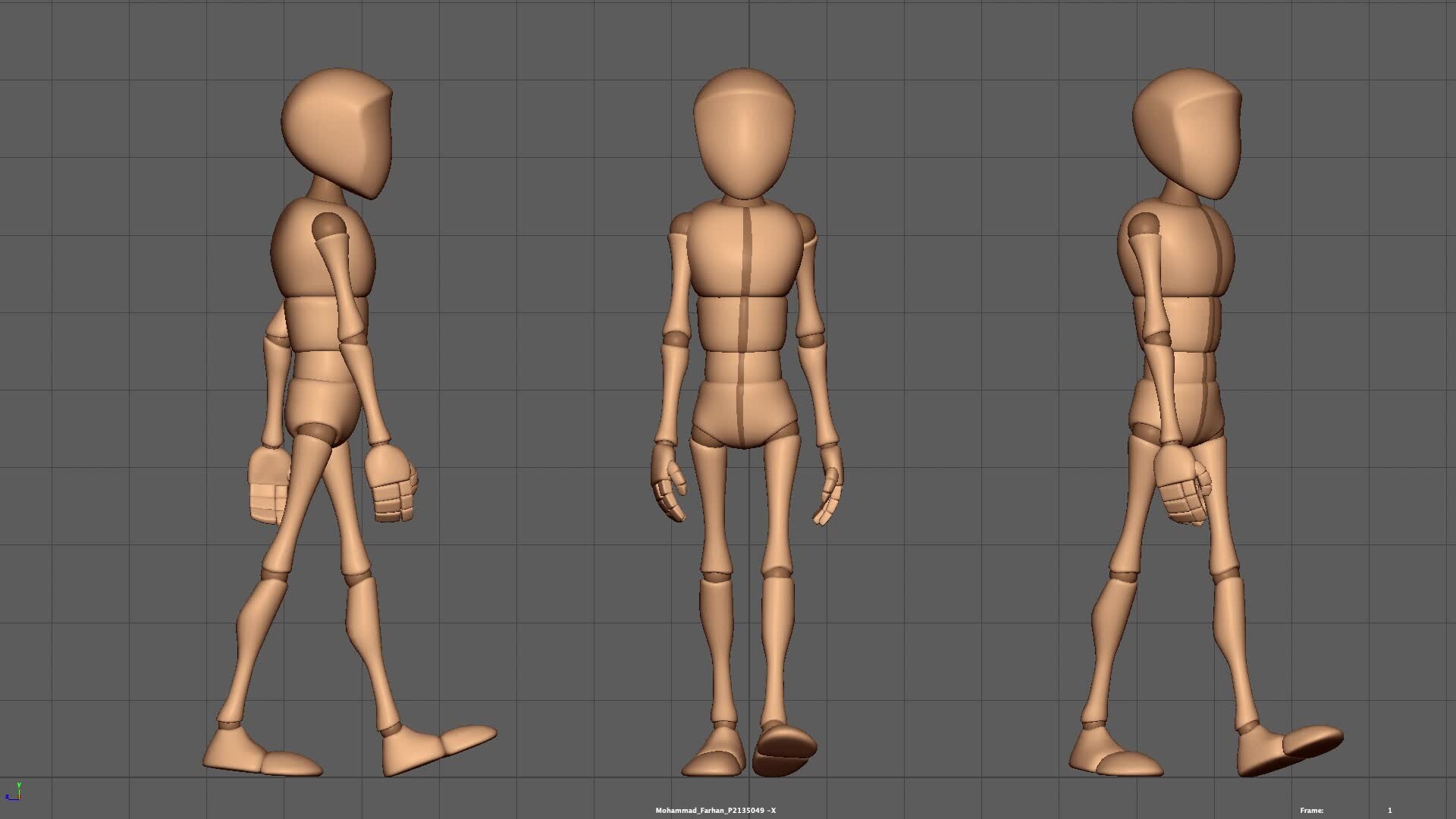Select the front hand of the left figure

coord(391,482)
